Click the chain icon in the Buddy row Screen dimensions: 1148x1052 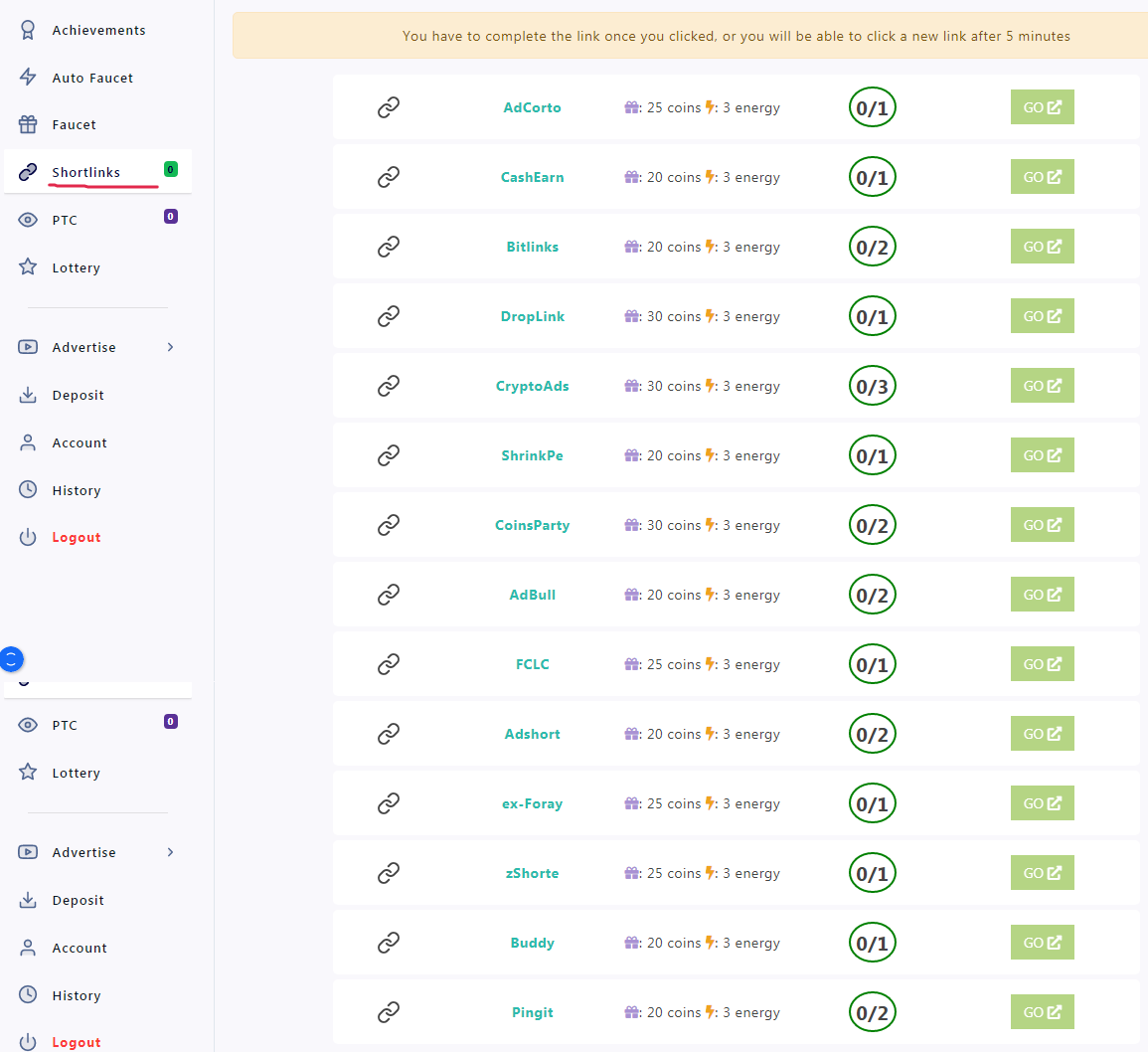coord(389,943)
